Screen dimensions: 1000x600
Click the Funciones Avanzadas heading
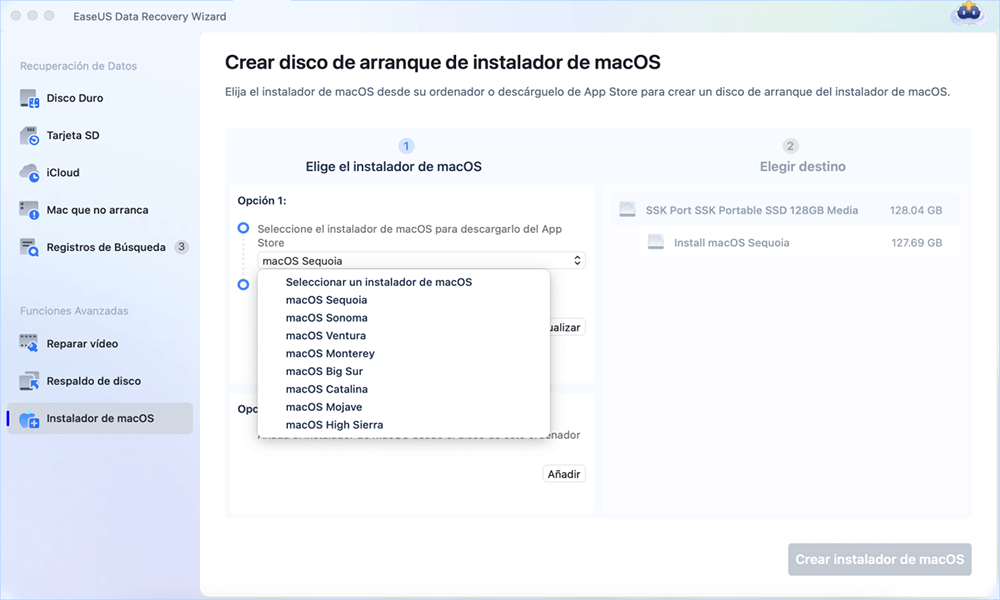click(74, 311)
